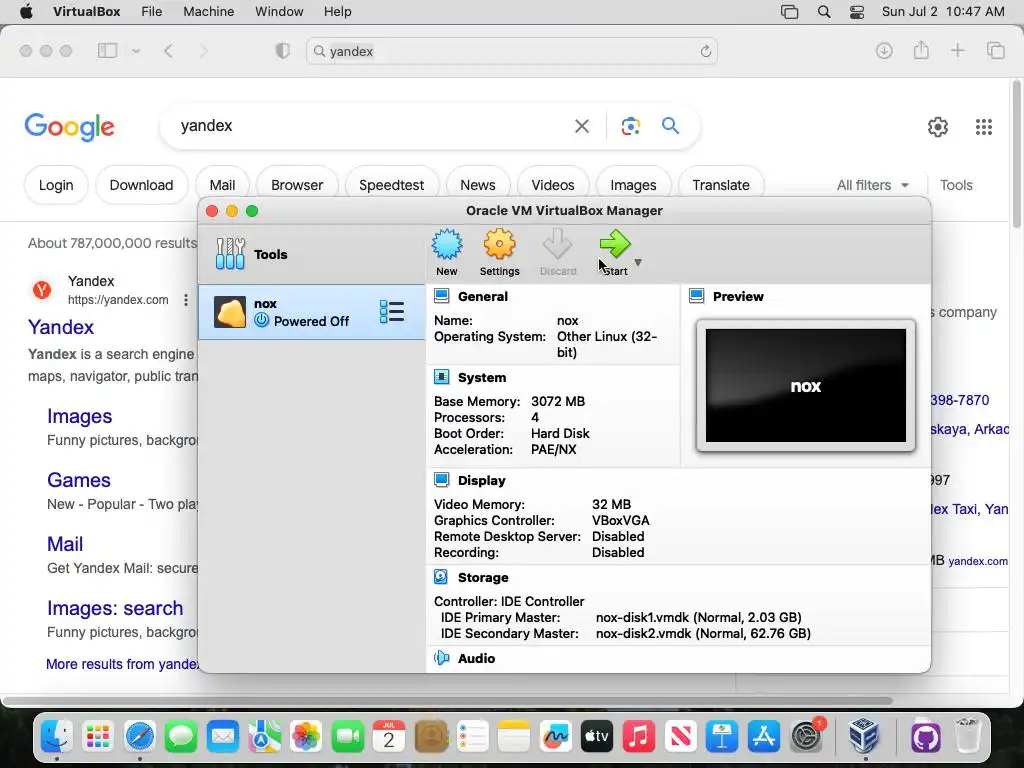Open the Window menu
1024x768 pixels.
[279, 12]
